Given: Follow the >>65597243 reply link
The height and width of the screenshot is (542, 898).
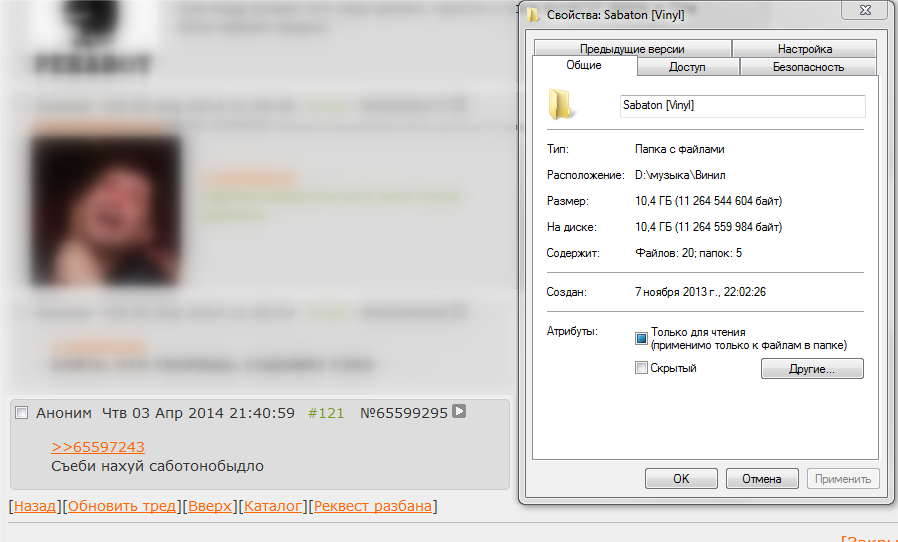Looking at the screenshot, I should coord(98,447).
